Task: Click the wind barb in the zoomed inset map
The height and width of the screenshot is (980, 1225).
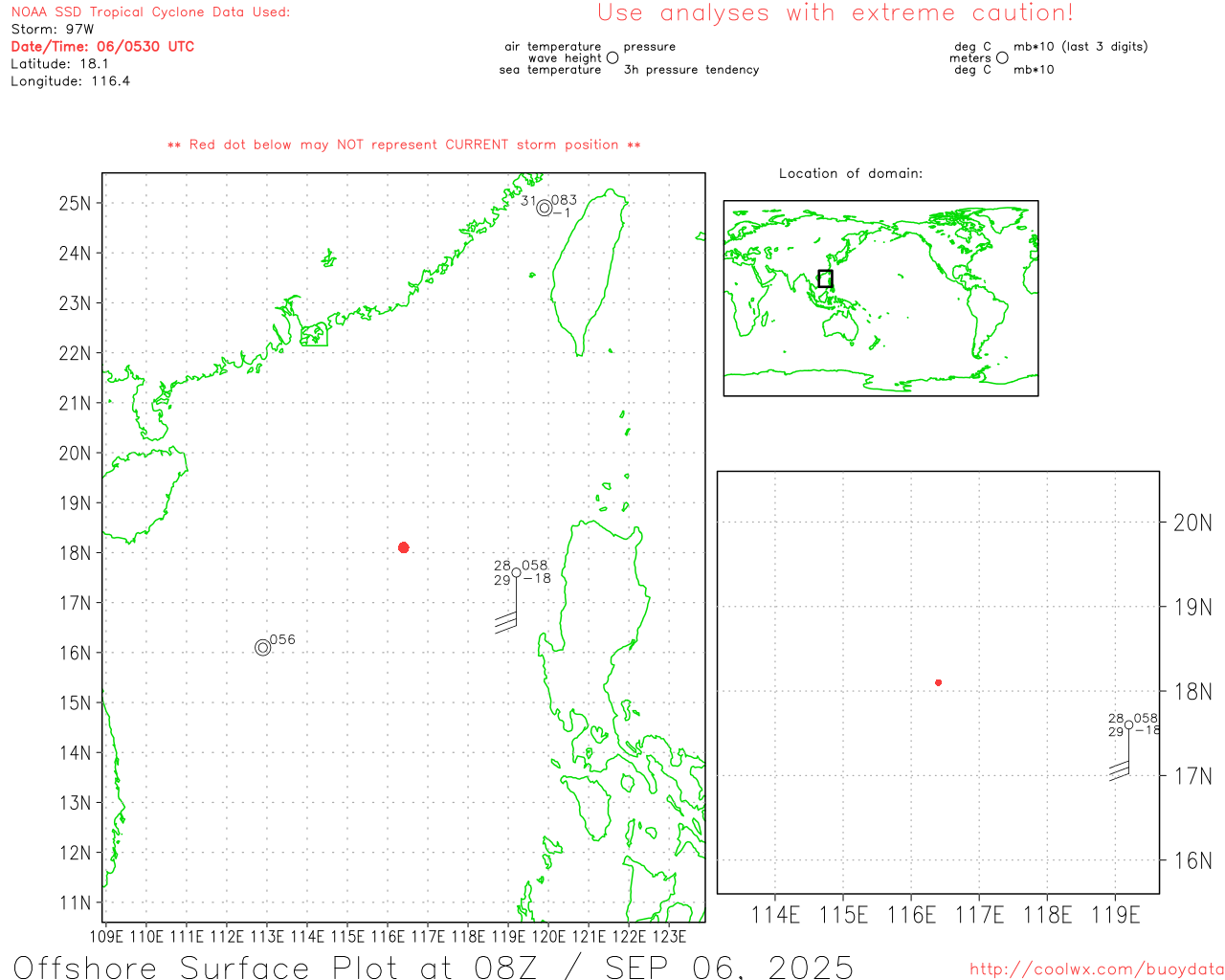Action: tap(1121, 756)
